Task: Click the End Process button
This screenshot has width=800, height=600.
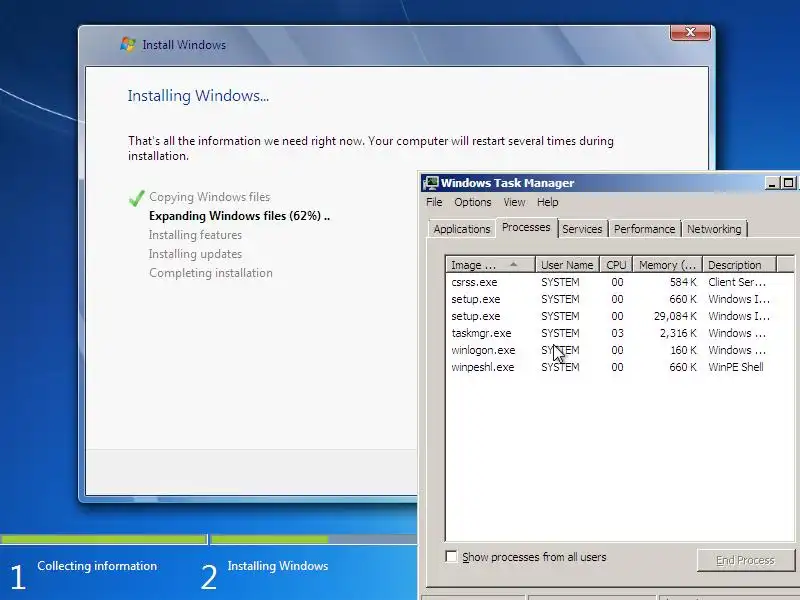Action: pyautogui.click(x=745, y=560)
